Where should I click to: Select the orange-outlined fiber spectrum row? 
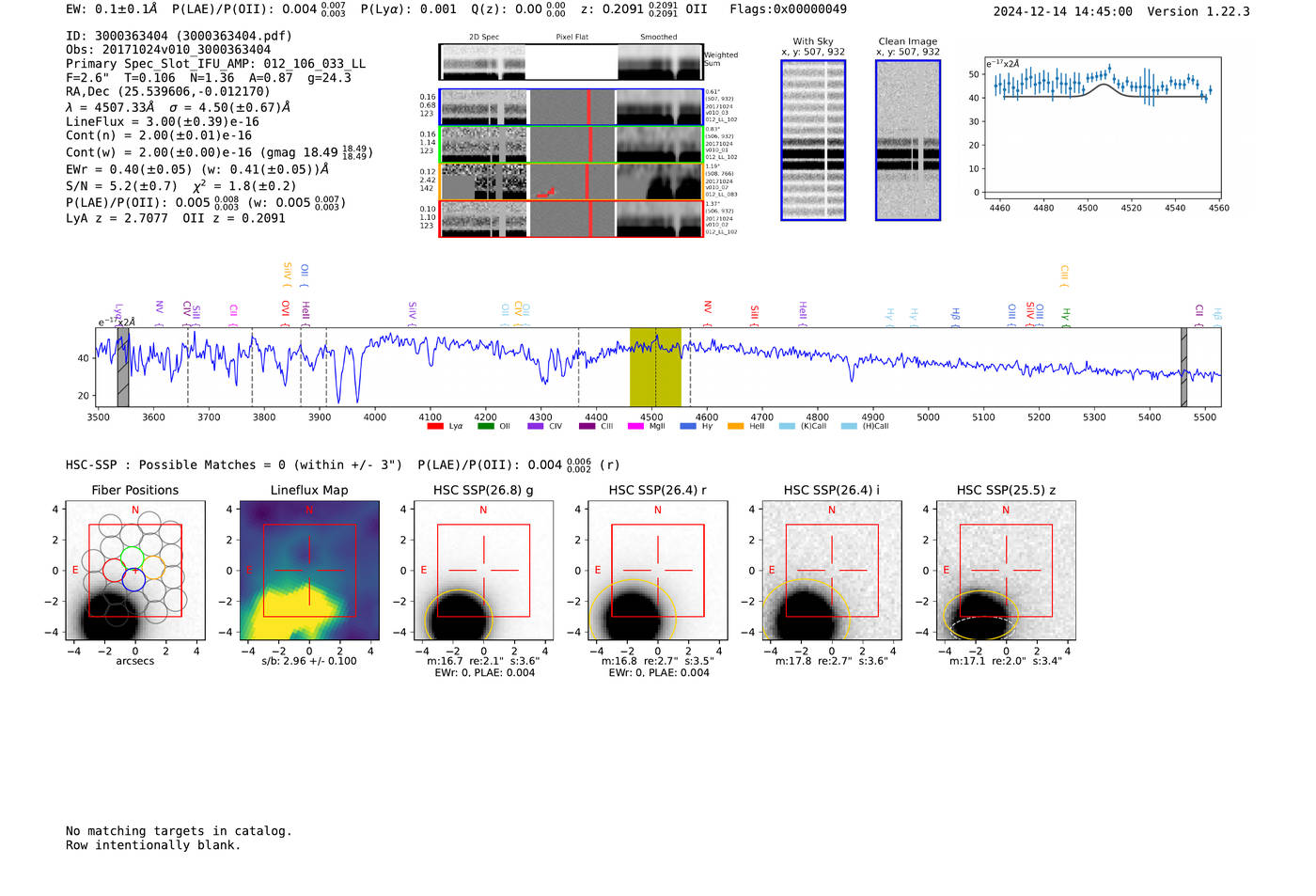coord(572,181)
